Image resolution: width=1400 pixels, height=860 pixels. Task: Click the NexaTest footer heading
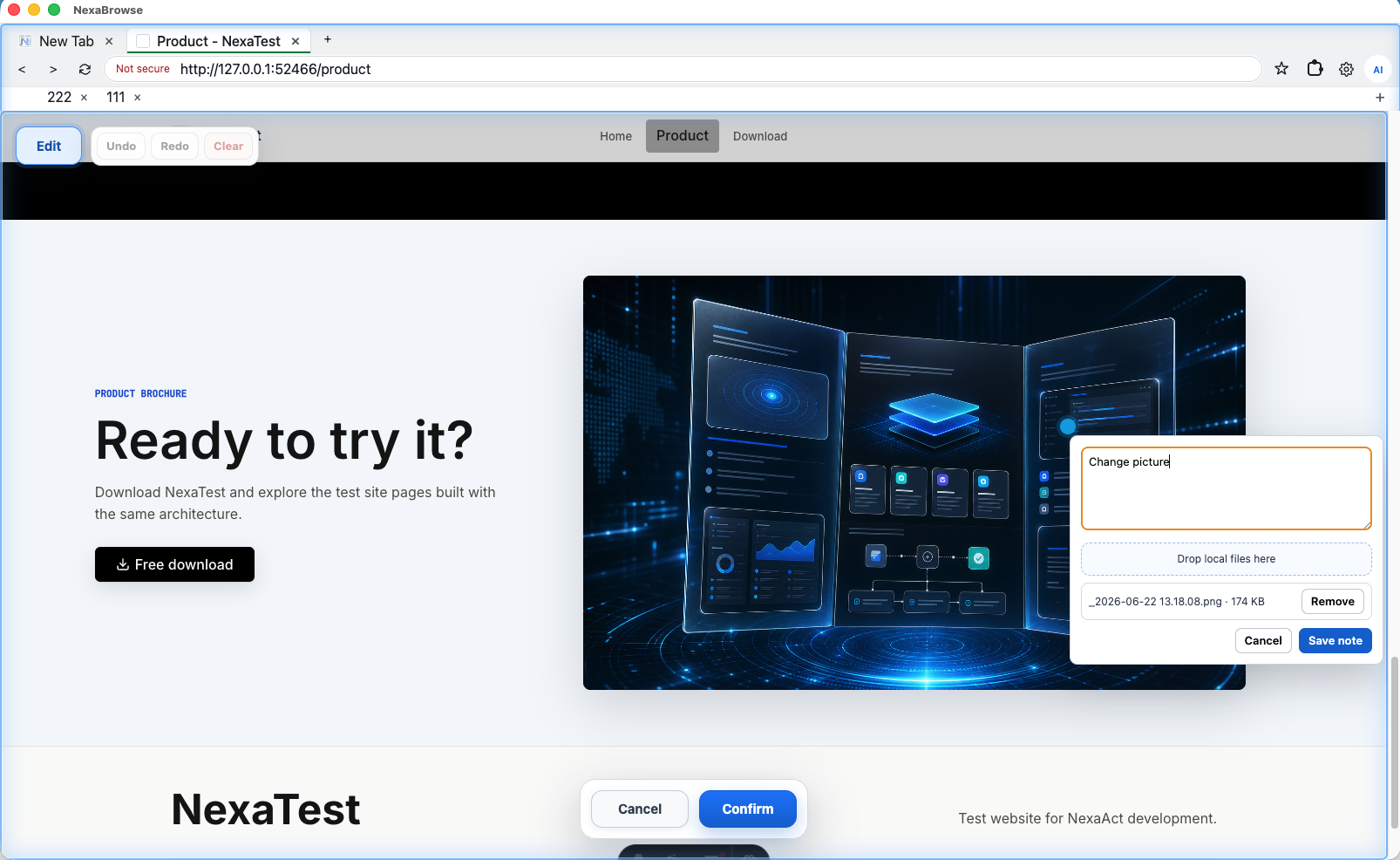pyautogui.click(x=266, y=809)
